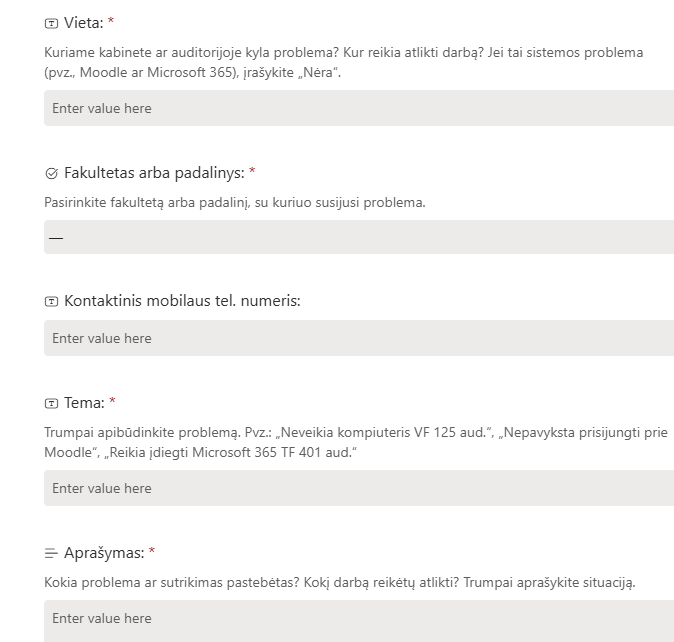Click the Kontaktinis mobilaus tel. numeris label
Viewport: 674px width, 642px height.
(182, 301)
